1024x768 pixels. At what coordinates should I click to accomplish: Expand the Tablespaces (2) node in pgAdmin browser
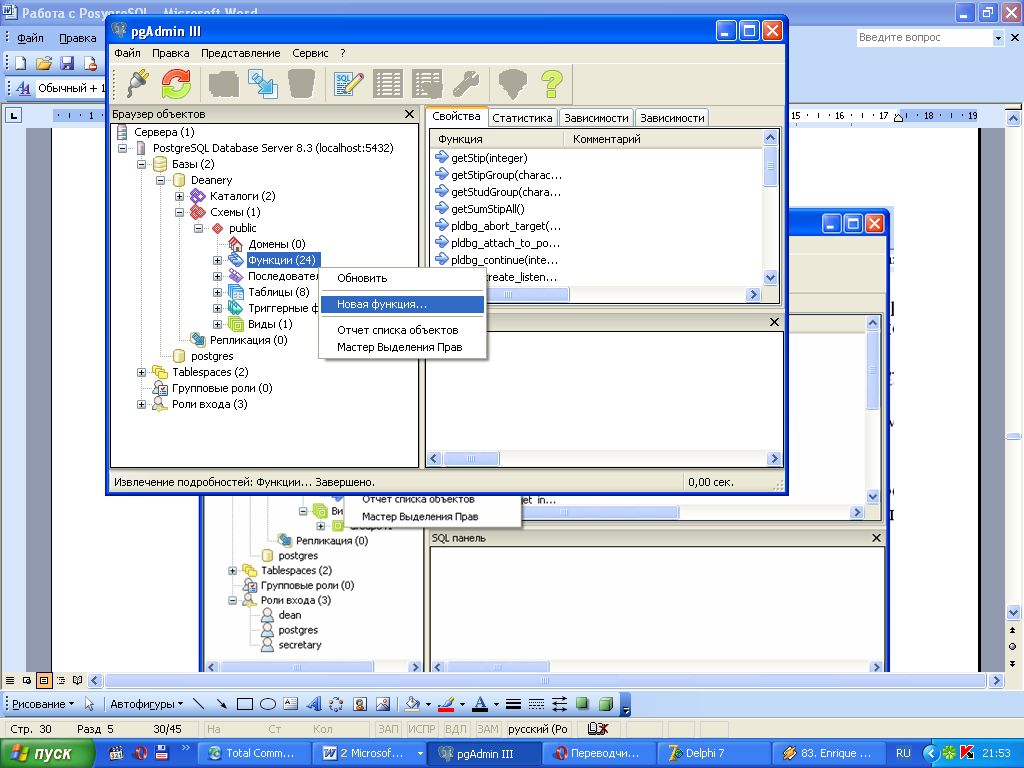click(141, 372)
